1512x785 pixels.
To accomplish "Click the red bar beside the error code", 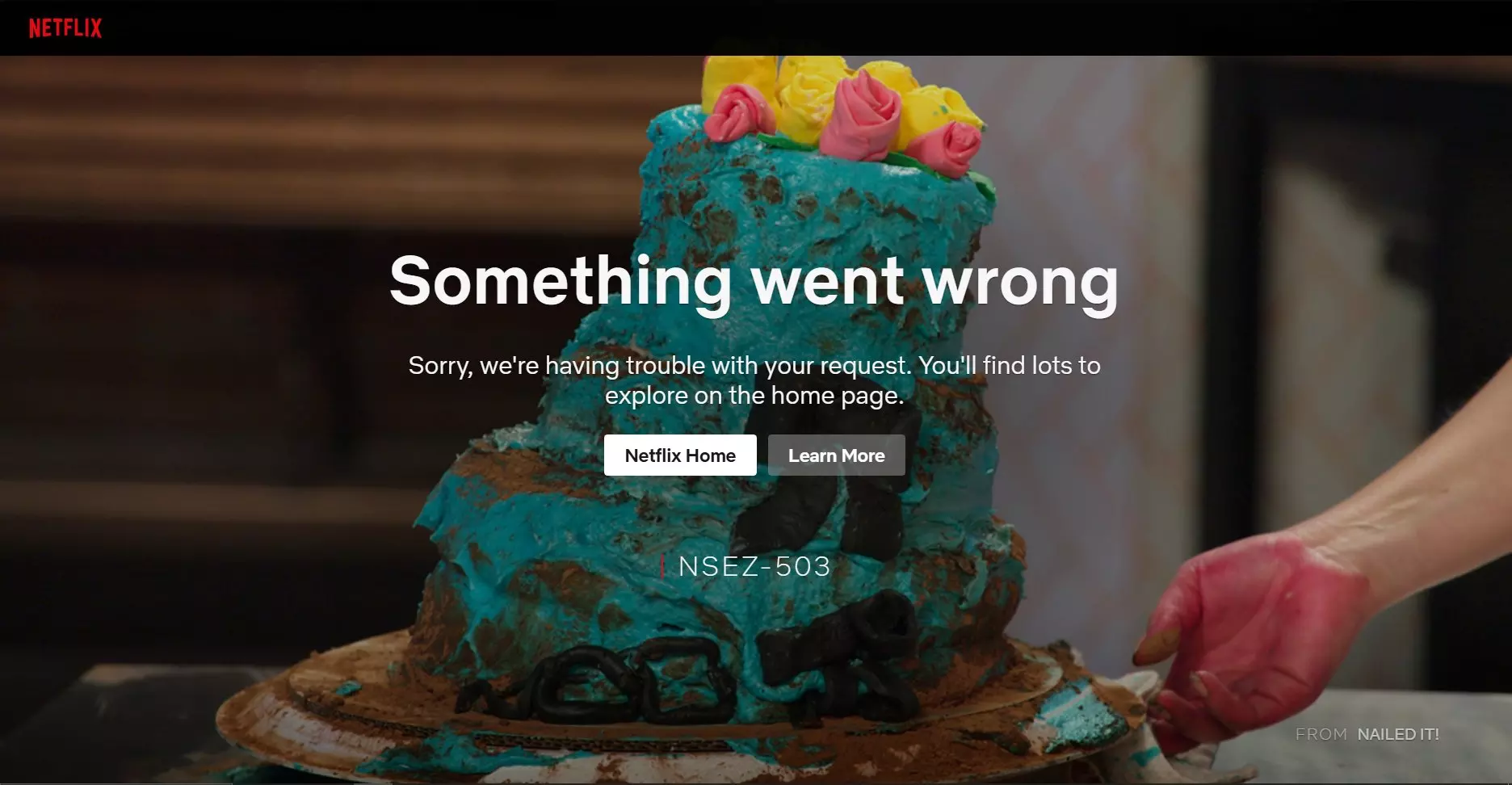I will (662, 567).
